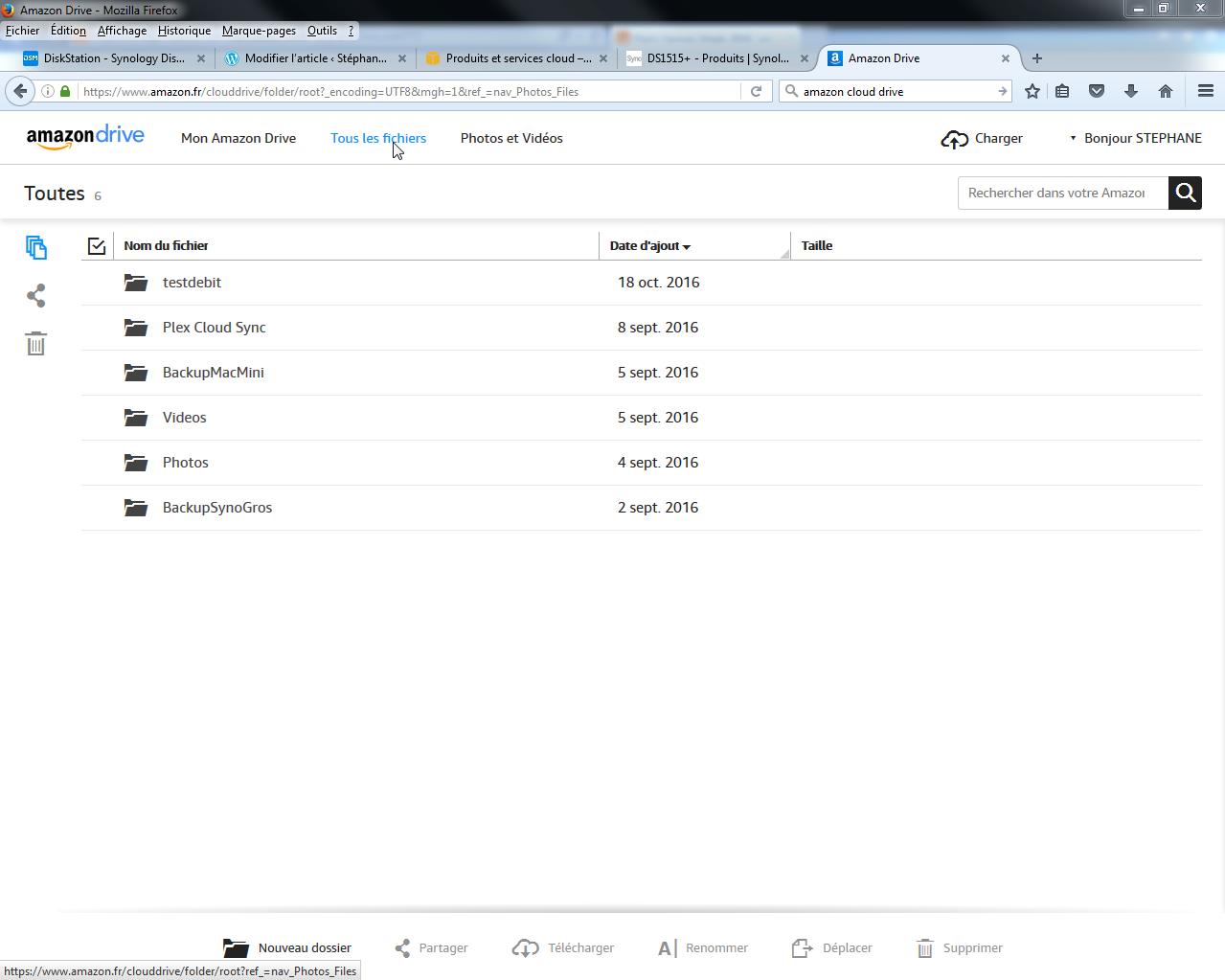Screen dimensions: 1225x980
Task: Open the Photos et Vidéos section
Action: coord(511,138)
